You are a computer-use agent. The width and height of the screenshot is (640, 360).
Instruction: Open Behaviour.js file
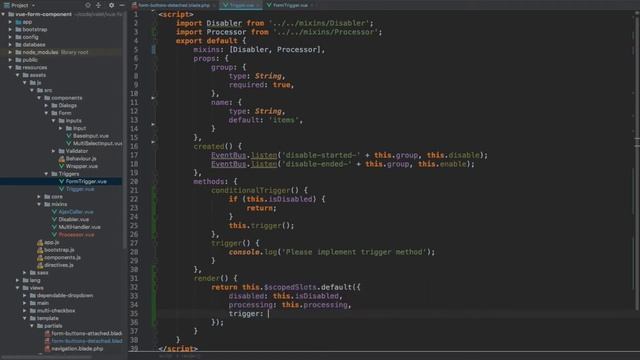click(81, 159)
